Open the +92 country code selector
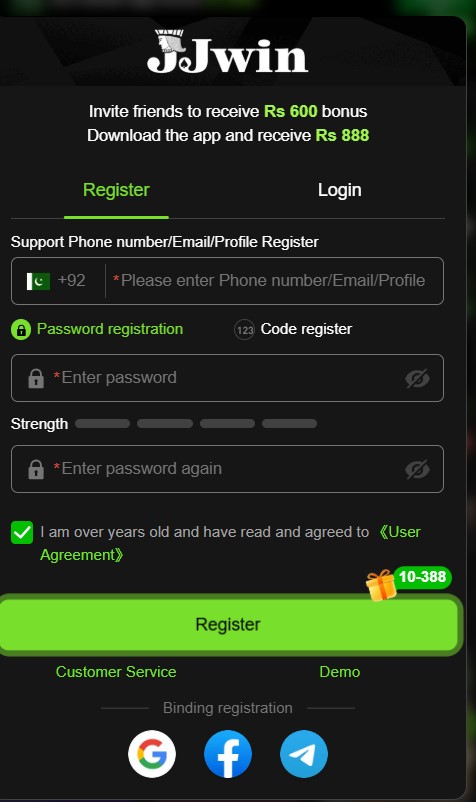 (x=72, y=280)
